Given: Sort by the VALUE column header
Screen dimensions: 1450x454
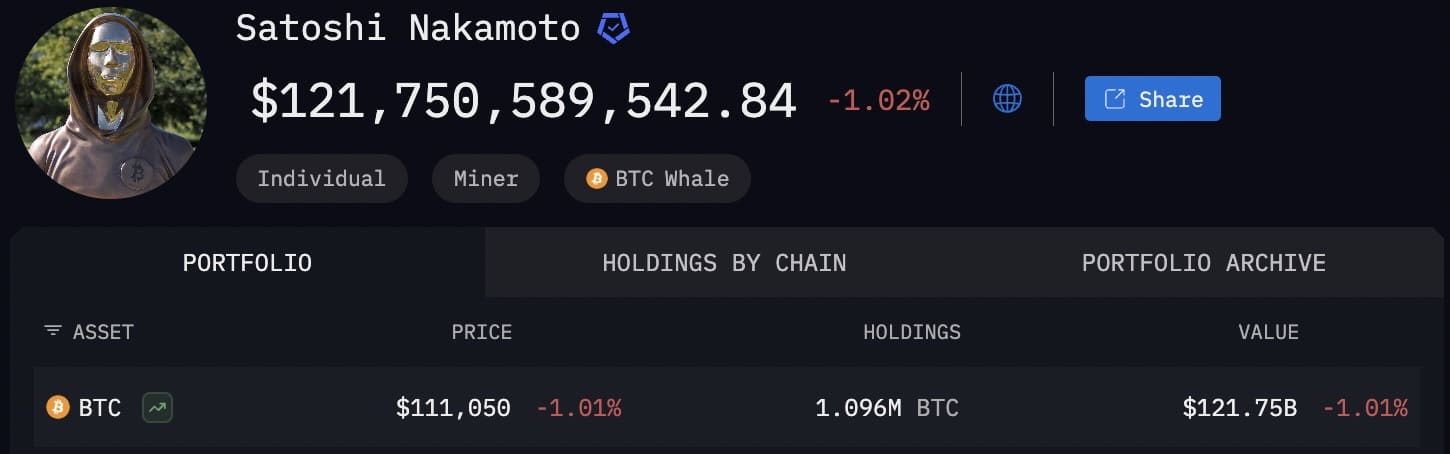Looking at the screenshot, I should pyautogui.click(x=1268, y=332).
